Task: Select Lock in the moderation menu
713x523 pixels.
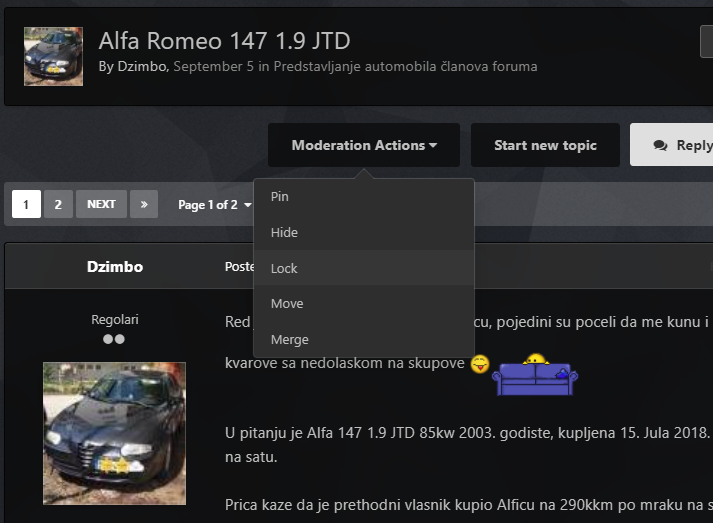Action: tap(364, 268)
